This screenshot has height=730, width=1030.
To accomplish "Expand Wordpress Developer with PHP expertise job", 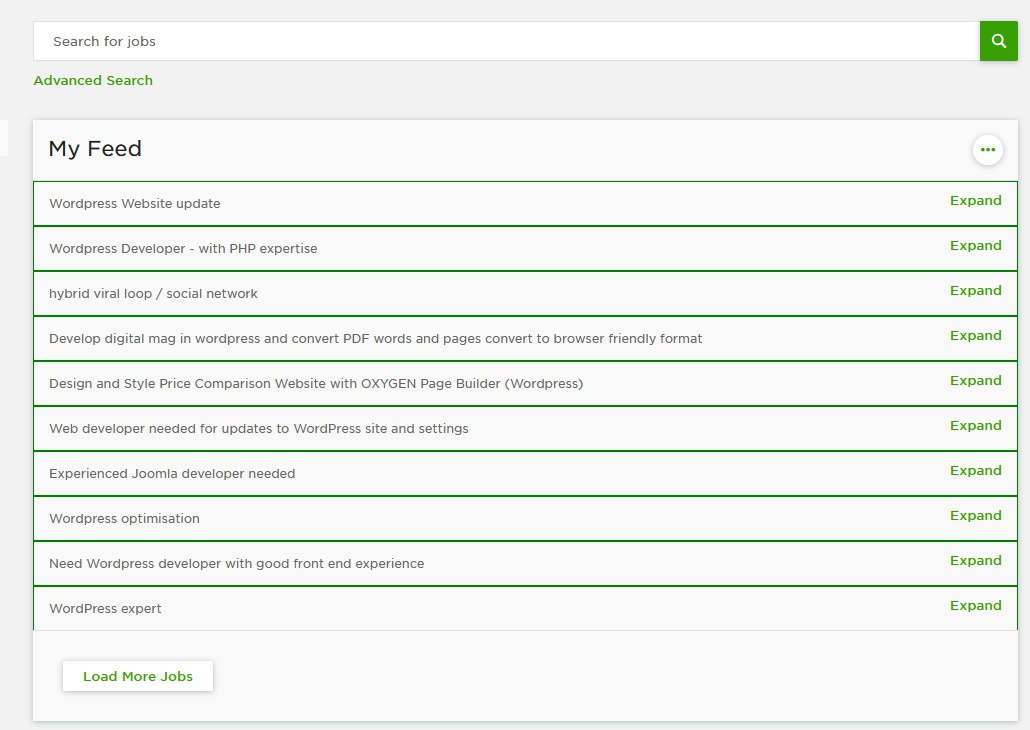I will click(x=975, y=245).
